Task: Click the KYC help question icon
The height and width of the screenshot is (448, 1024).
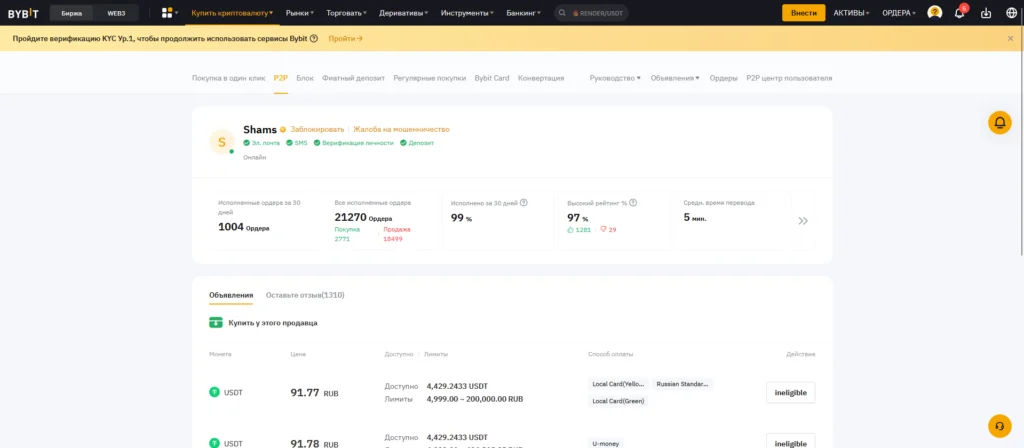Action: (x=313, y=39)
